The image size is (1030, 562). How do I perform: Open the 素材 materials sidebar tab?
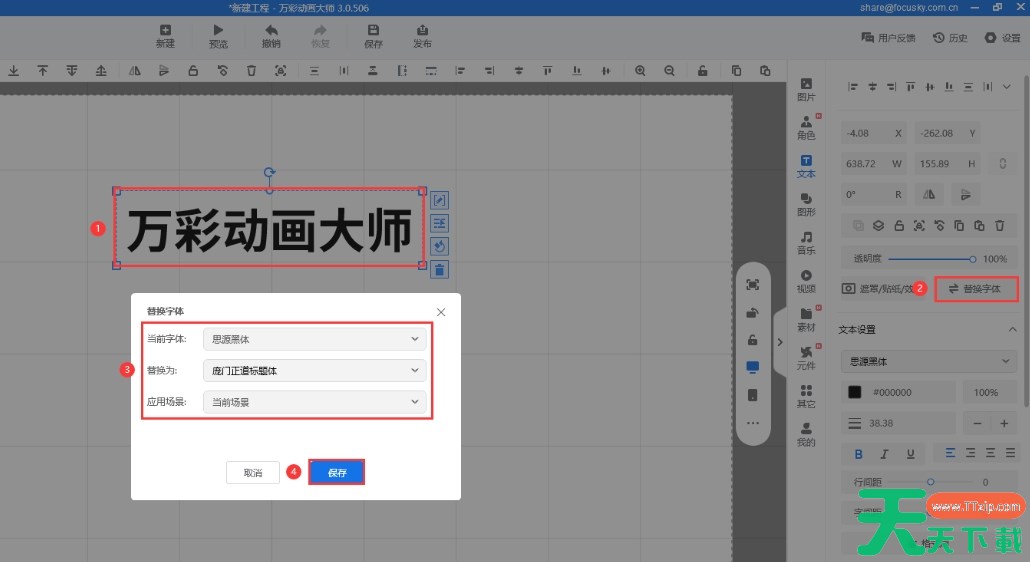(806, 320)
